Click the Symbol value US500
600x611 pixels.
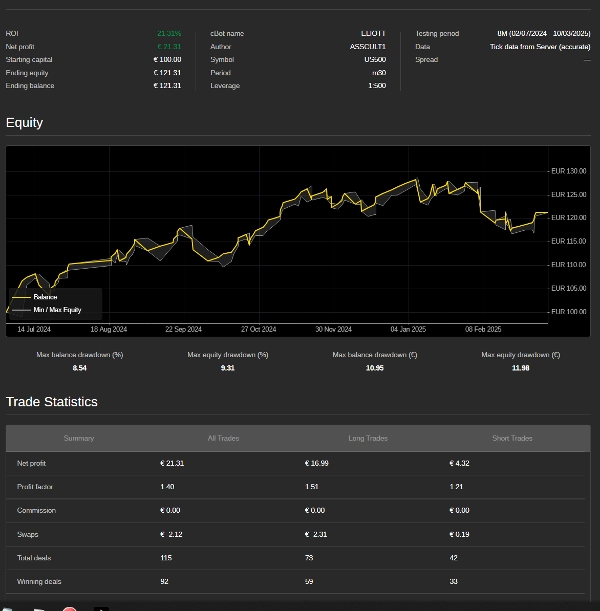pyautogui.click(x=375, y=60)
